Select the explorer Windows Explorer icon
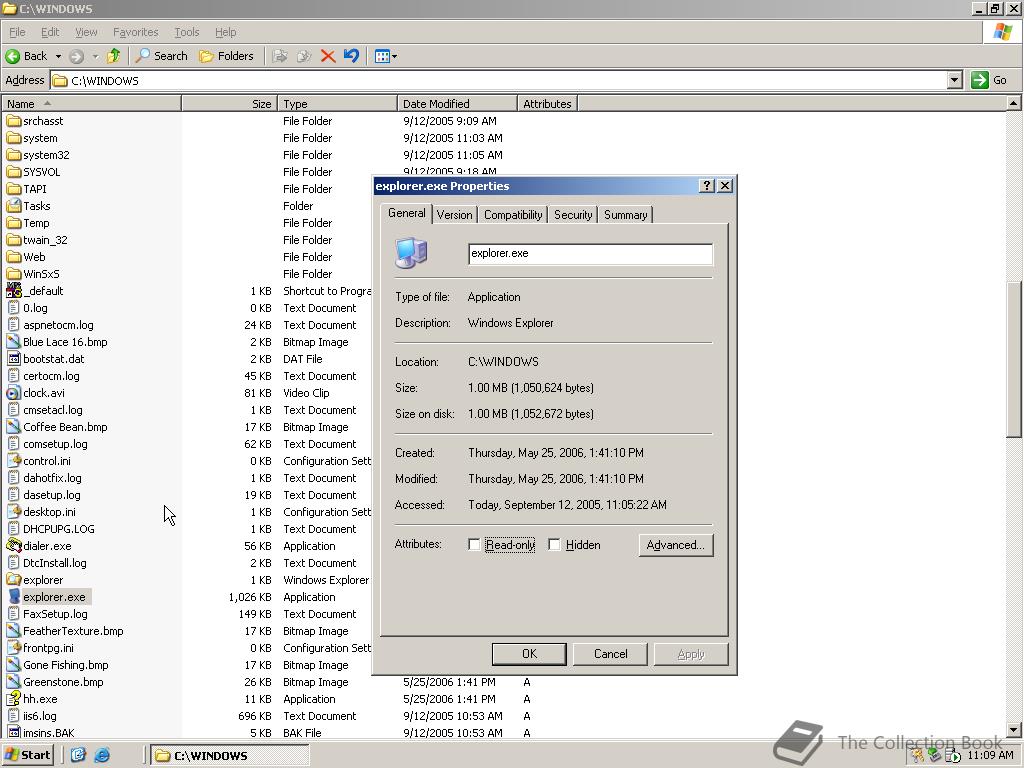The height and width of the screenshot is (768, 1024). 14,579
